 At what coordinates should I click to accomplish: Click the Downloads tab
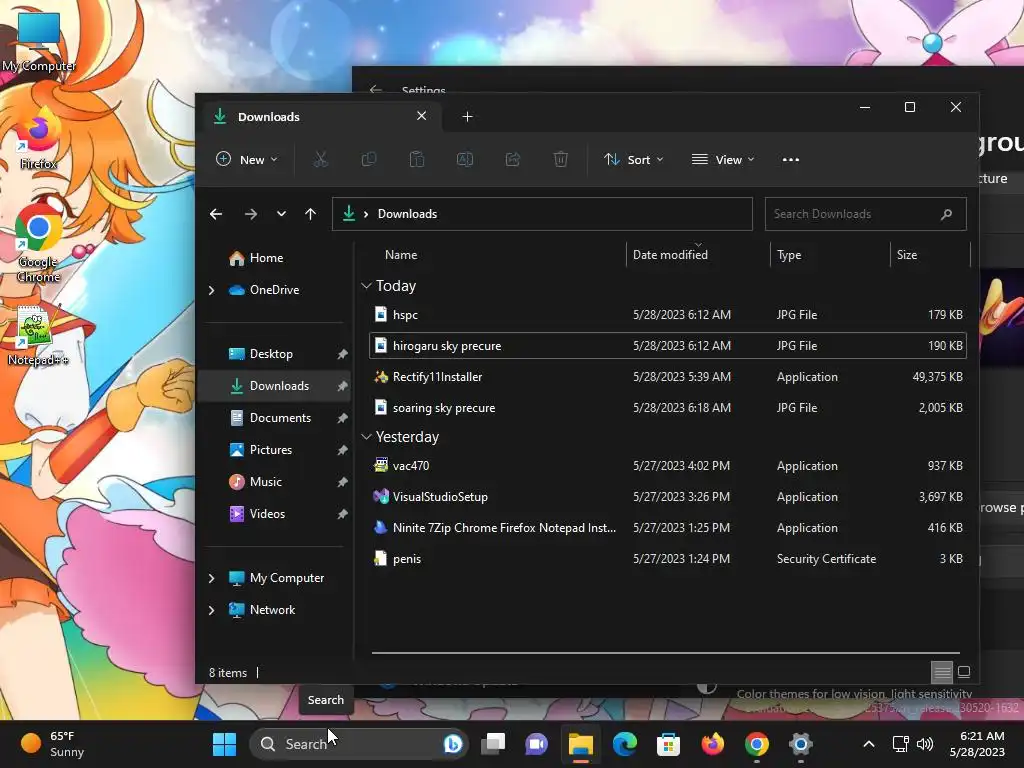coord(320,117)
